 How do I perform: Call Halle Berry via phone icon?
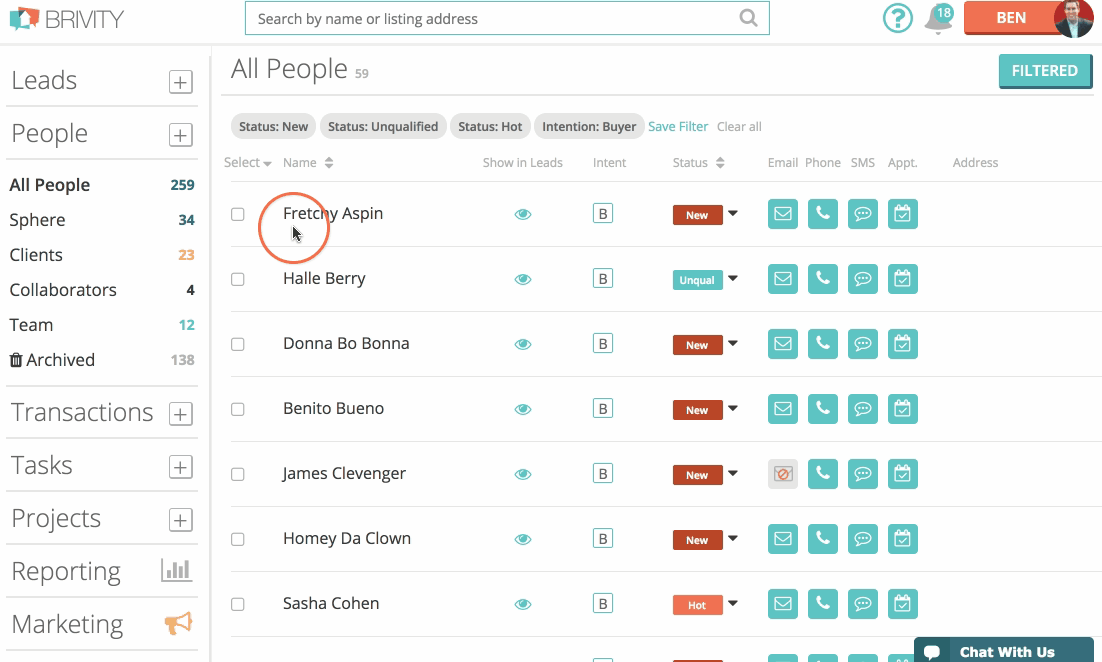[823, 279]
